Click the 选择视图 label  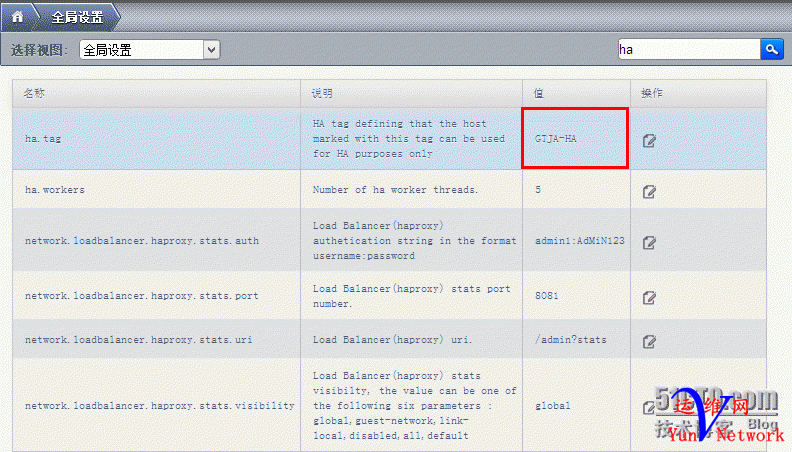click(39, 50)
